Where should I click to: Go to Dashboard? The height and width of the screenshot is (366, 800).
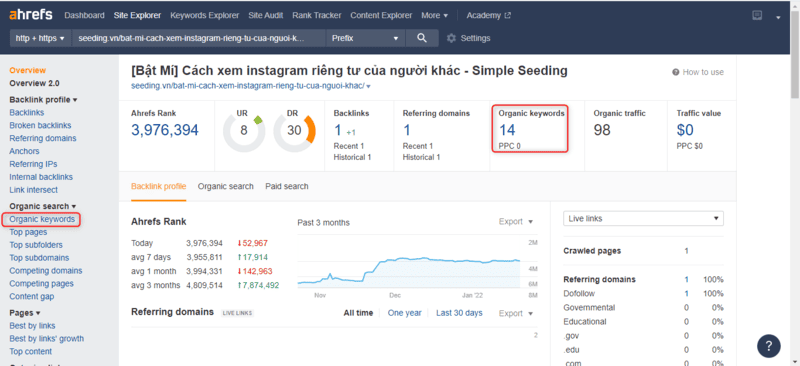[x=84, y=15]
